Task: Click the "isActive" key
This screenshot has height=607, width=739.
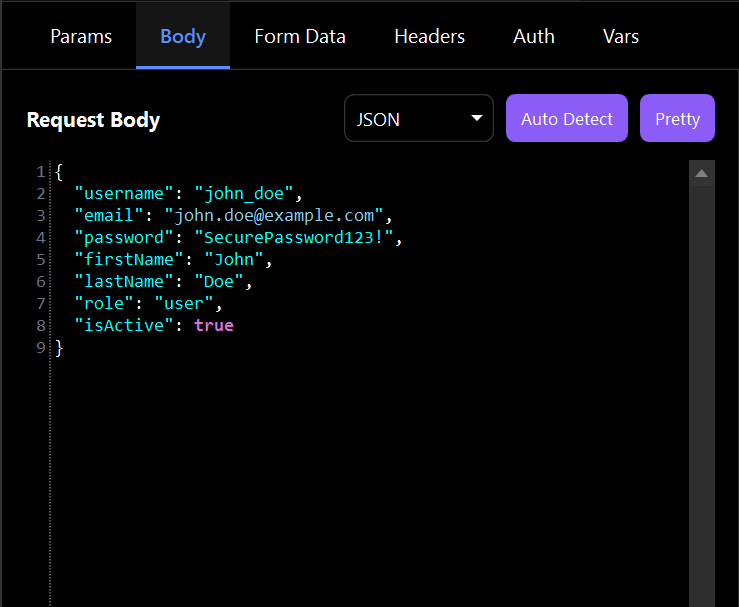Action: (124, 325)
